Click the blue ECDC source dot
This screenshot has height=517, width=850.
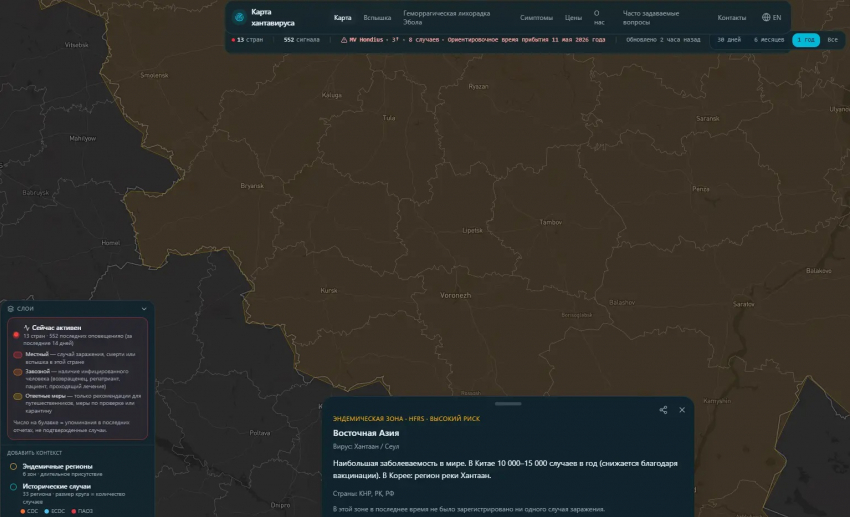coord(47,511)
